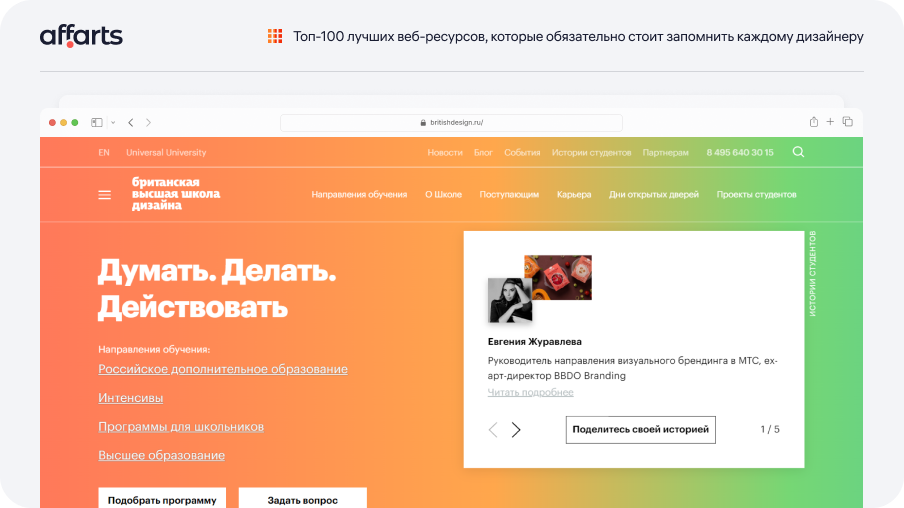Switch the site language to EN
This screenshot has height=508, width=904.
[104, 153]
